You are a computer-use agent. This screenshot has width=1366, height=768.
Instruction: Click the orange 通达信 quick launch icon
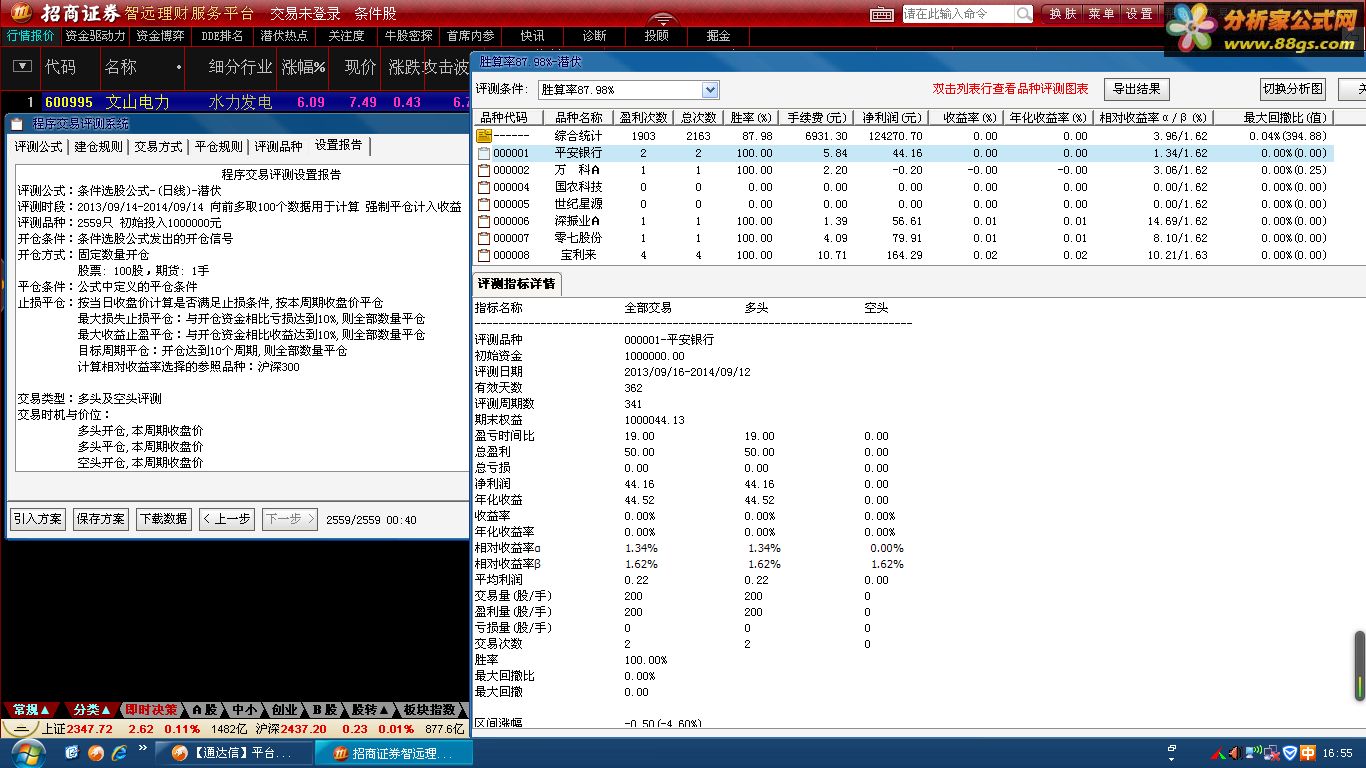pos(96,752)
